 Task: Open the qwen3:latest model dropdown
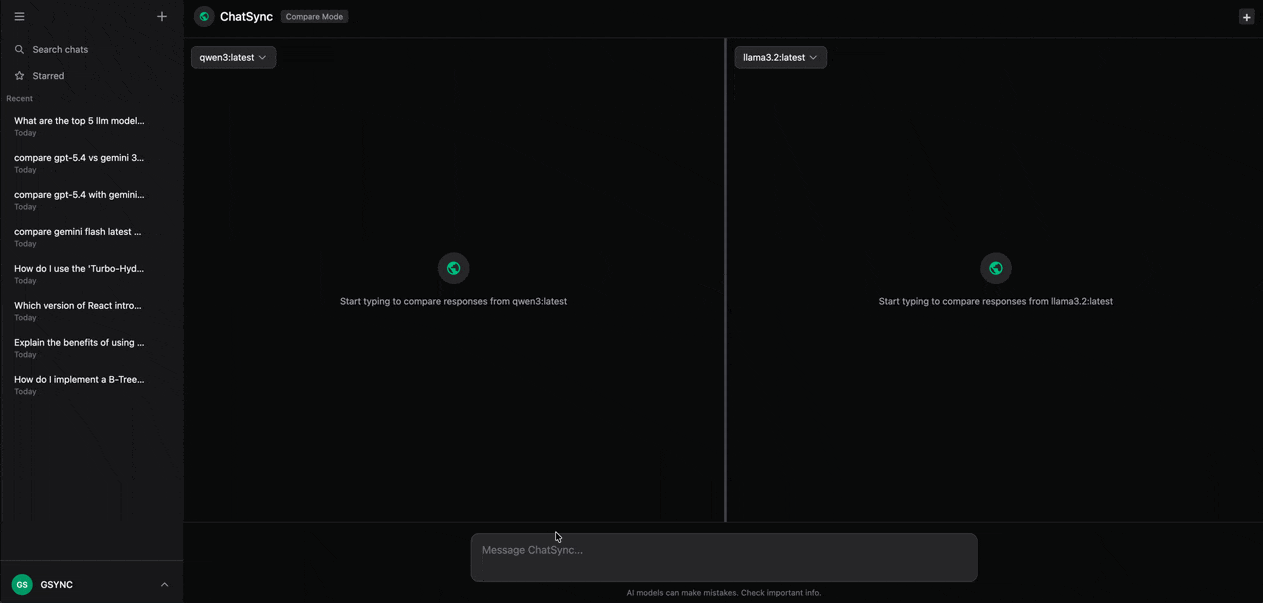[233, 57]
